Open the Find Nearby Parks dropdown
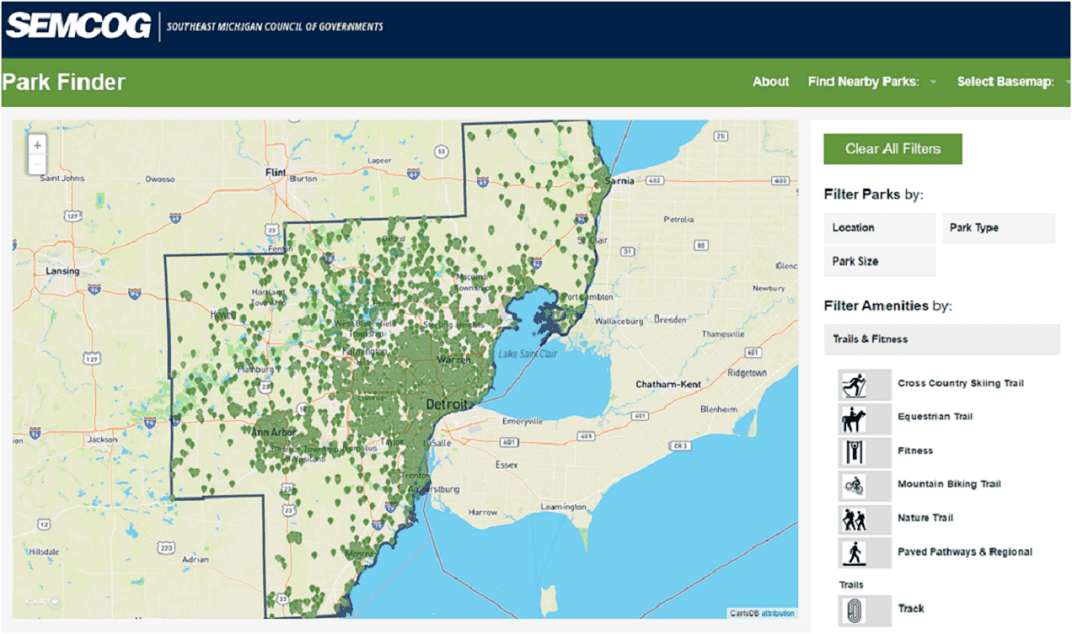 871,82
